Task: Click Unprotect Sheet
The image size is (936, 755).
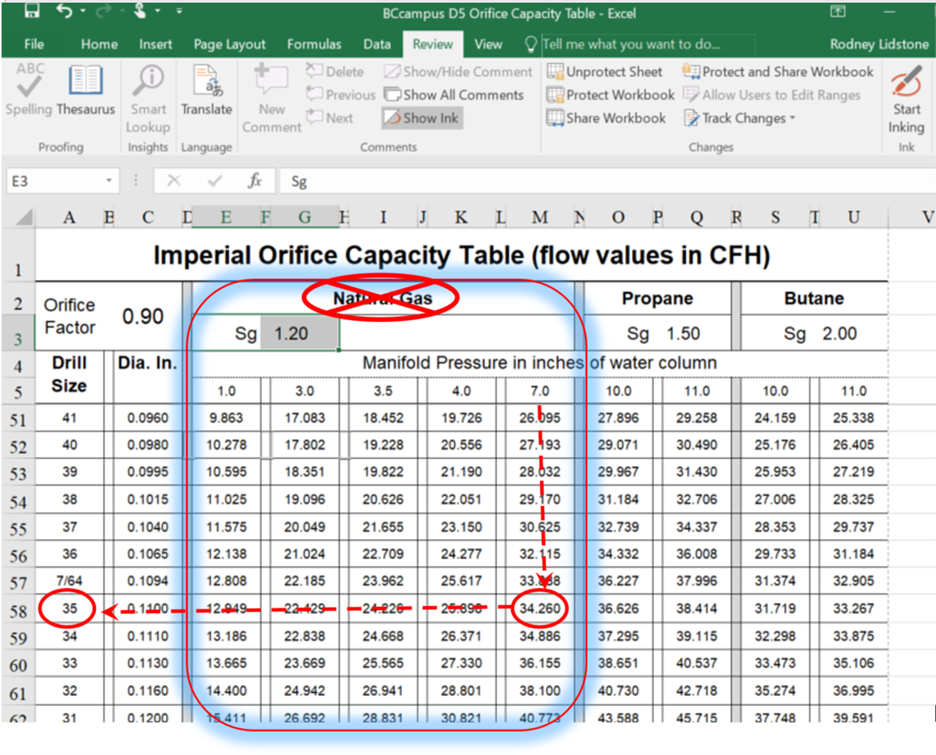Action: point(604,72)
